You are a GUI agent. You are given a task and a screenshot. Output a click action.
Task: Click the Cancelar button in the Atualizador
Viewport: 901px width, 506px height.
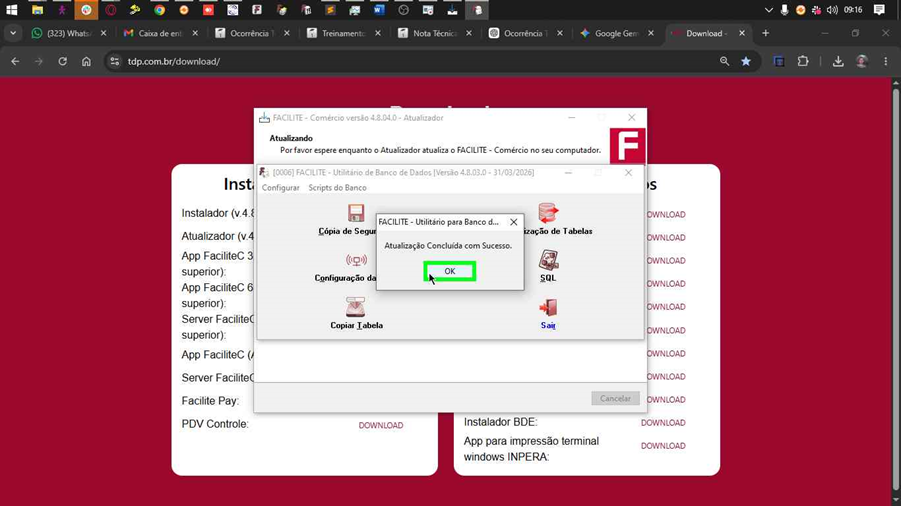coord(615,398)
